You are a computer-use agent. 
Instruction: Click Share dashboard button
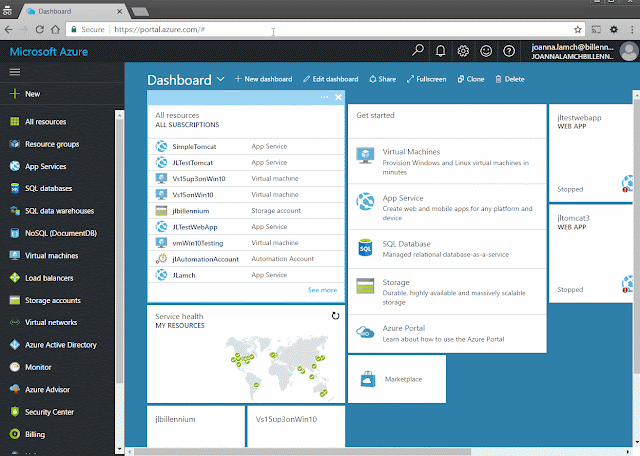[382, 79]
